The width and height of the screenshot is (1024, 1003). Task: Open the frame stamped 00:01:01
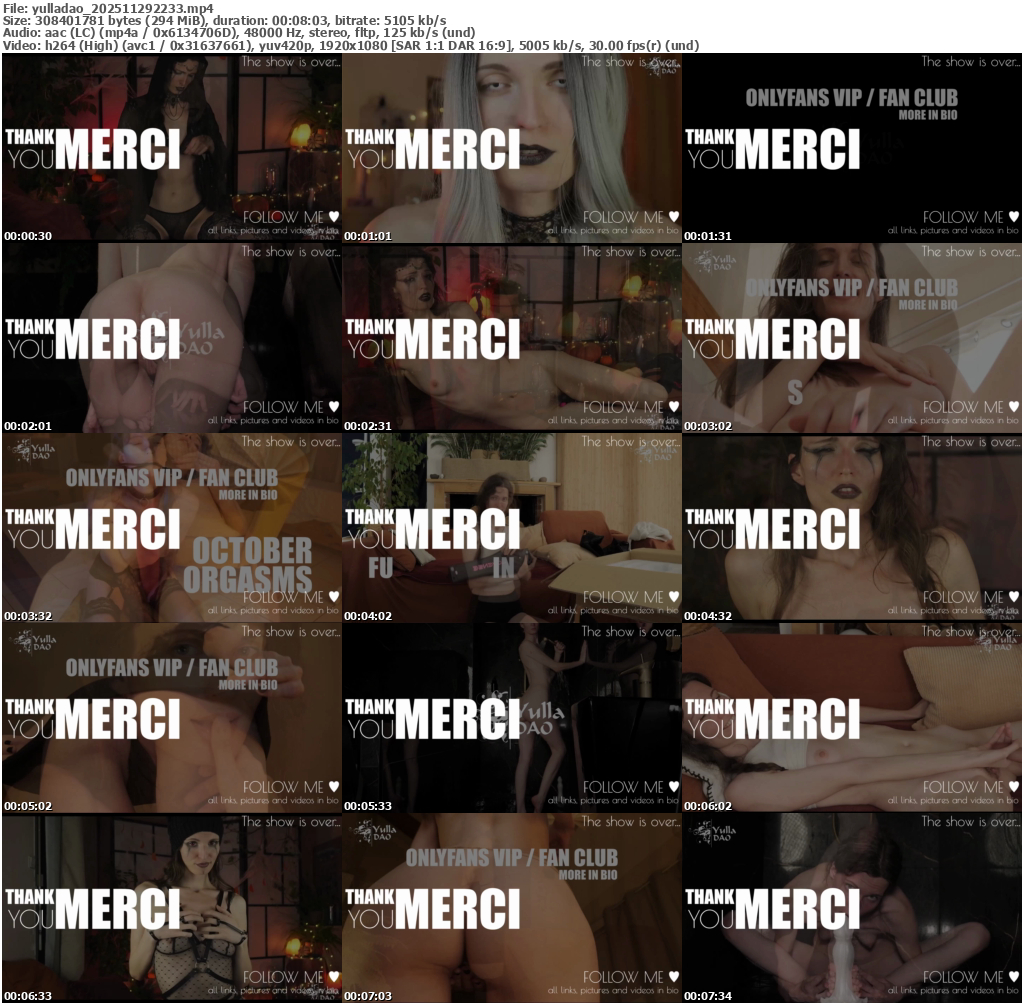512,148
